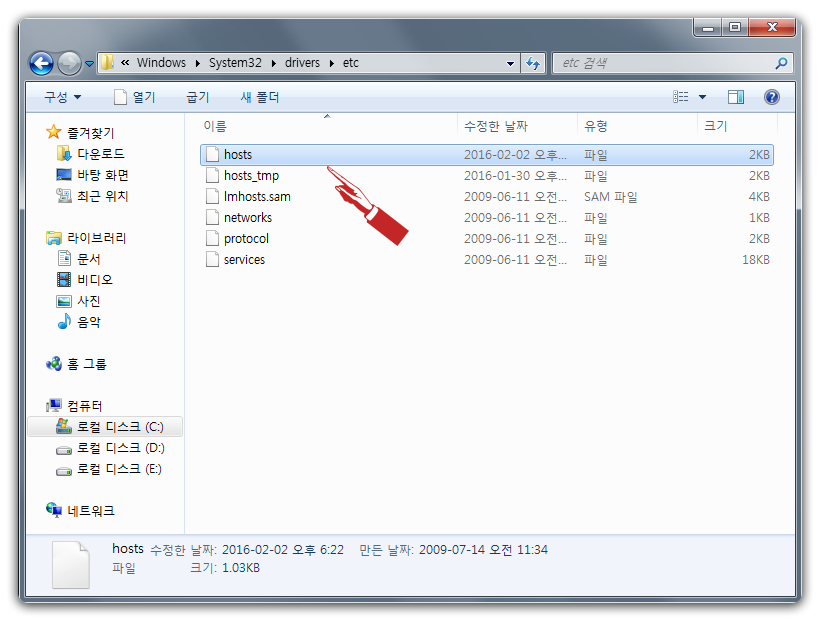The width and height of the screenshot is (824, 621).
Task: Select the lmhosts.sam file icon
Action: (212, 196)
